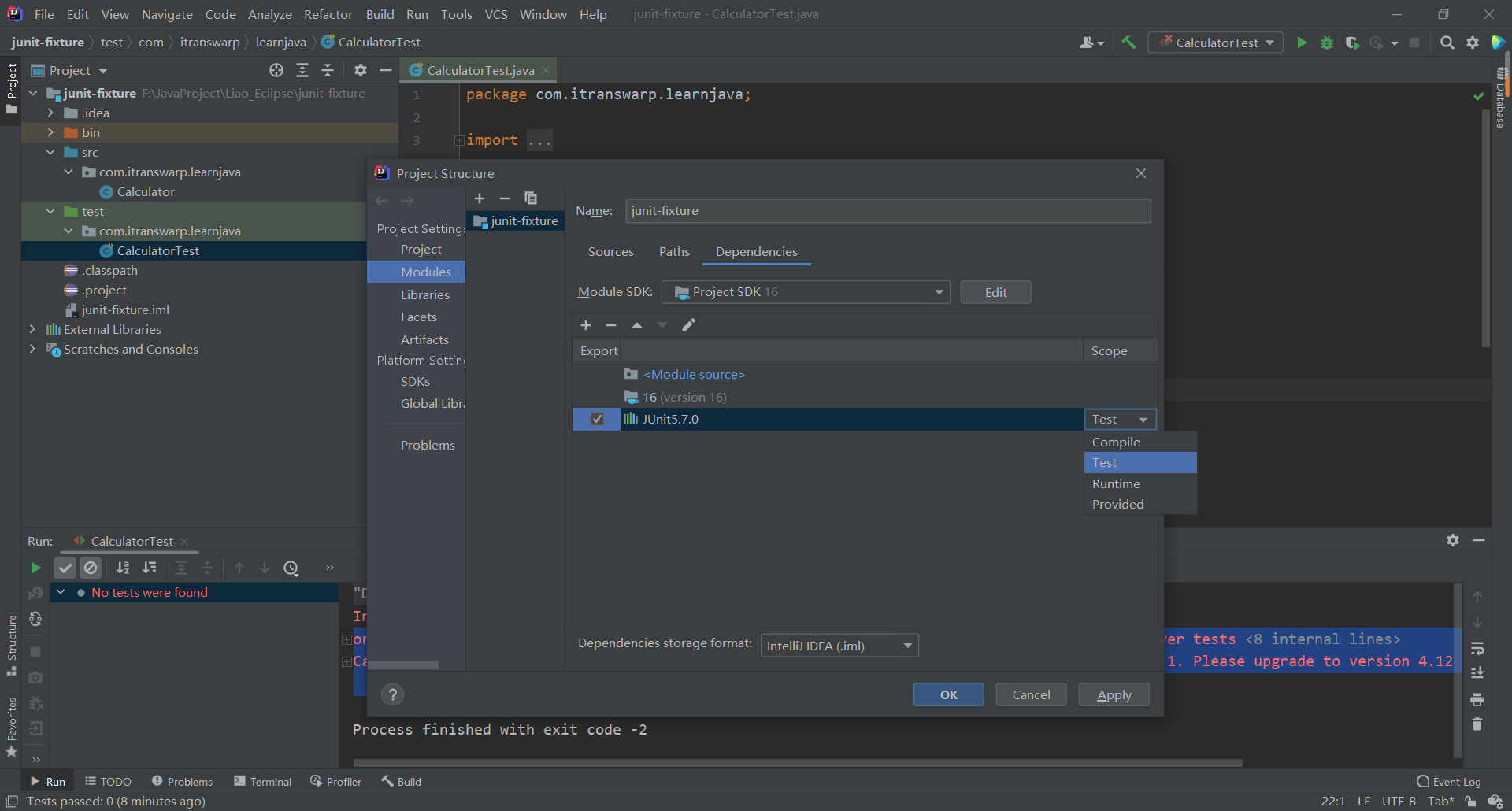Open the CalculatorTest run configuration dropdown
1512x811 pixels.
(x=1216, y=43)
